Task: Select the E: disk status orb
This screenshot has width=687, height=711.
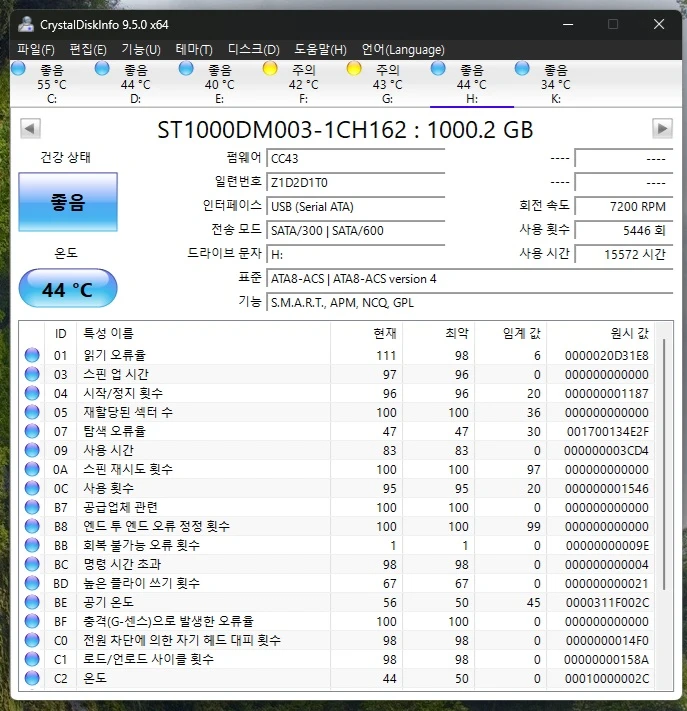Action: tap(186, 69)
